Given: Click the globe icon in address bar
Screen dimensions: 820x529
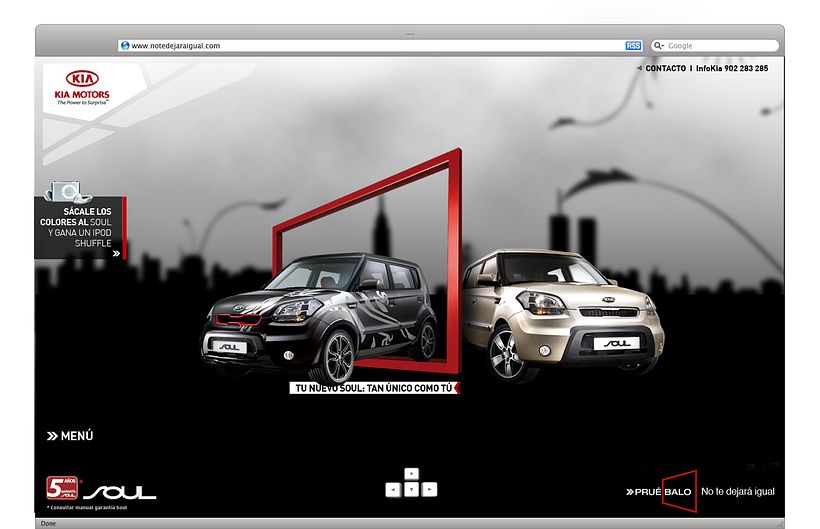Looking at the screenshot, I should pos(125,45).
